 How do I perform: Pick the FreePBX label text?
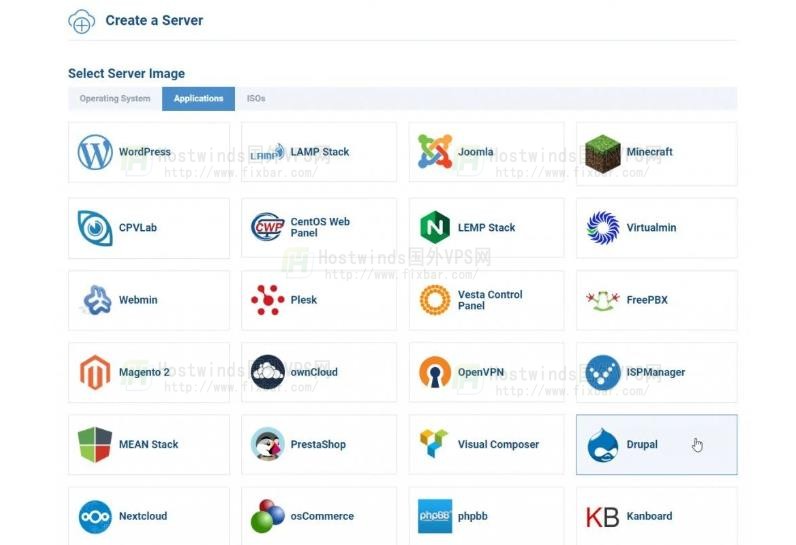point(647,300)
